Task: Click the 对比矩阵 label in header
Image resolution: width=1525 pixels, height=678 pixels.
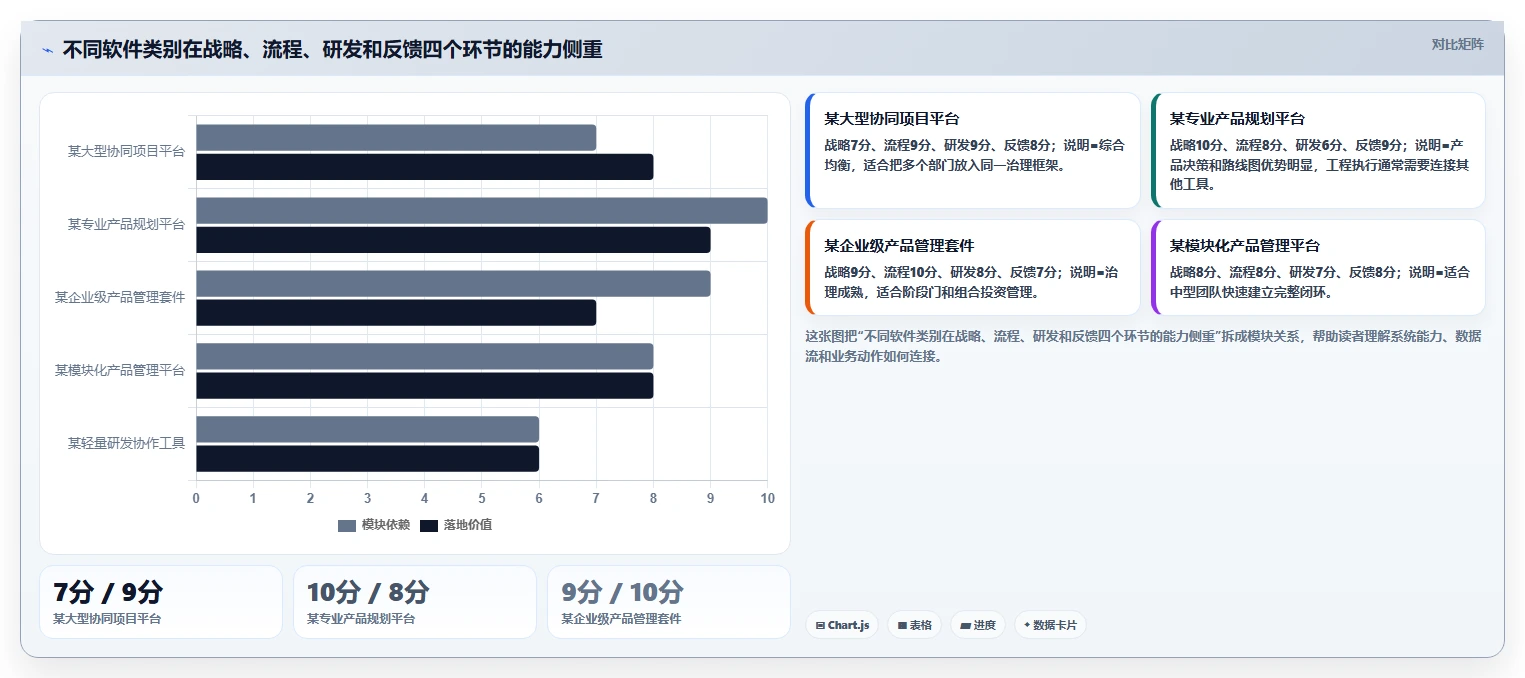Action: point(1457,44)
